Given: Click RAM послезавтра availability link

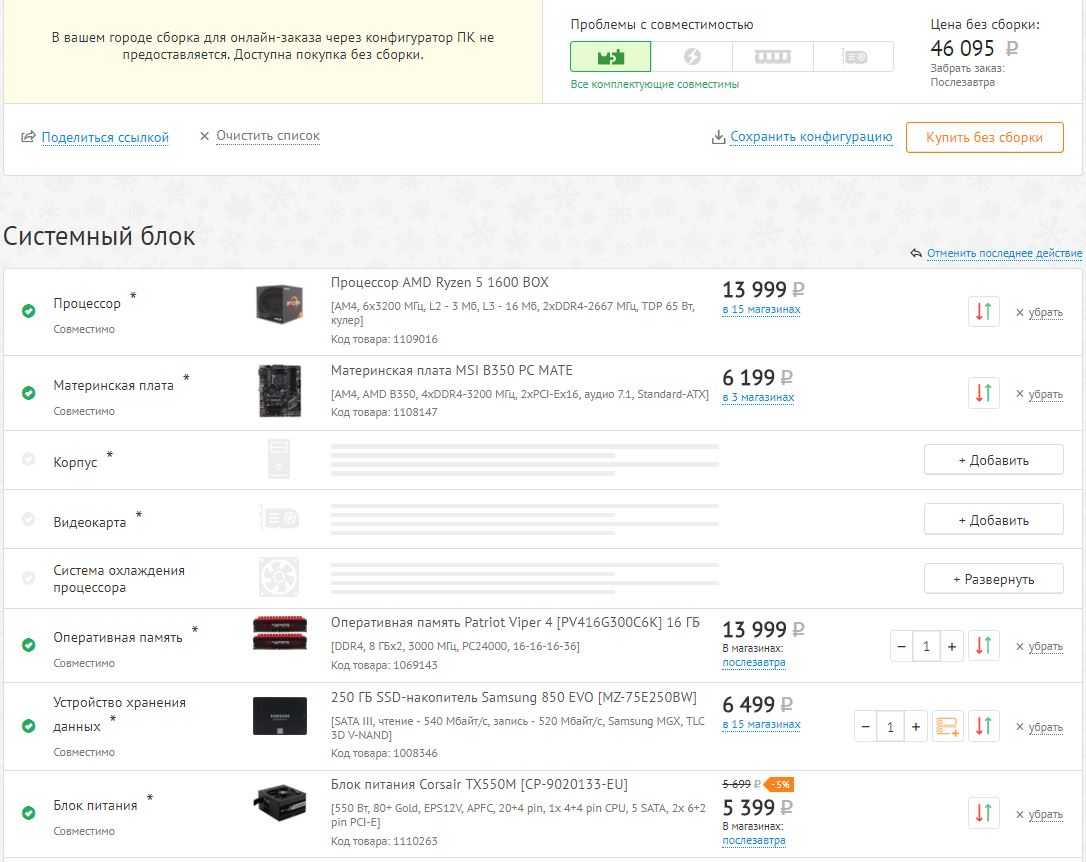Looking at the screenshot, I should point(754,662).
